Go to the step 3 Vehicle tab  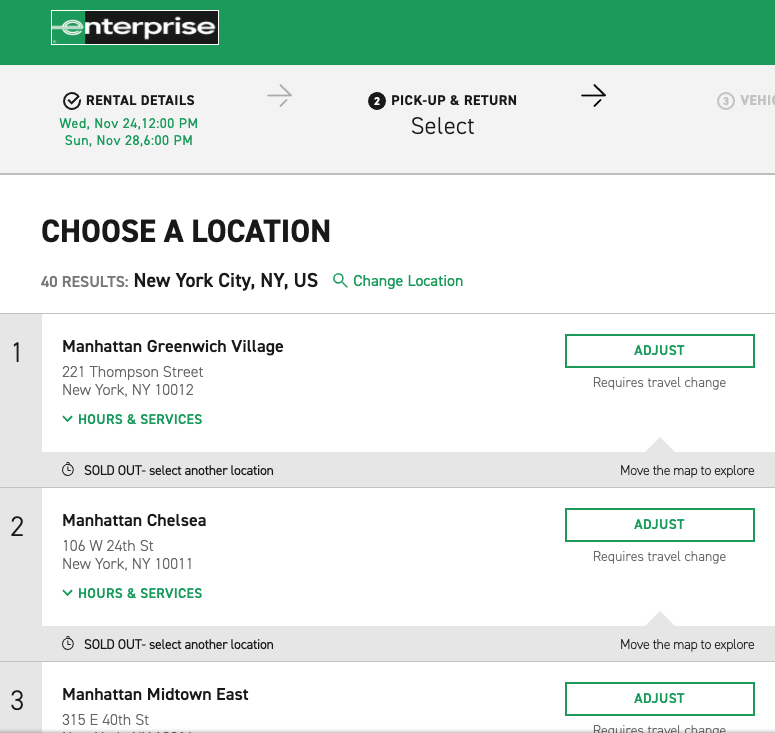pyautogui.click(x=745, y=101)
